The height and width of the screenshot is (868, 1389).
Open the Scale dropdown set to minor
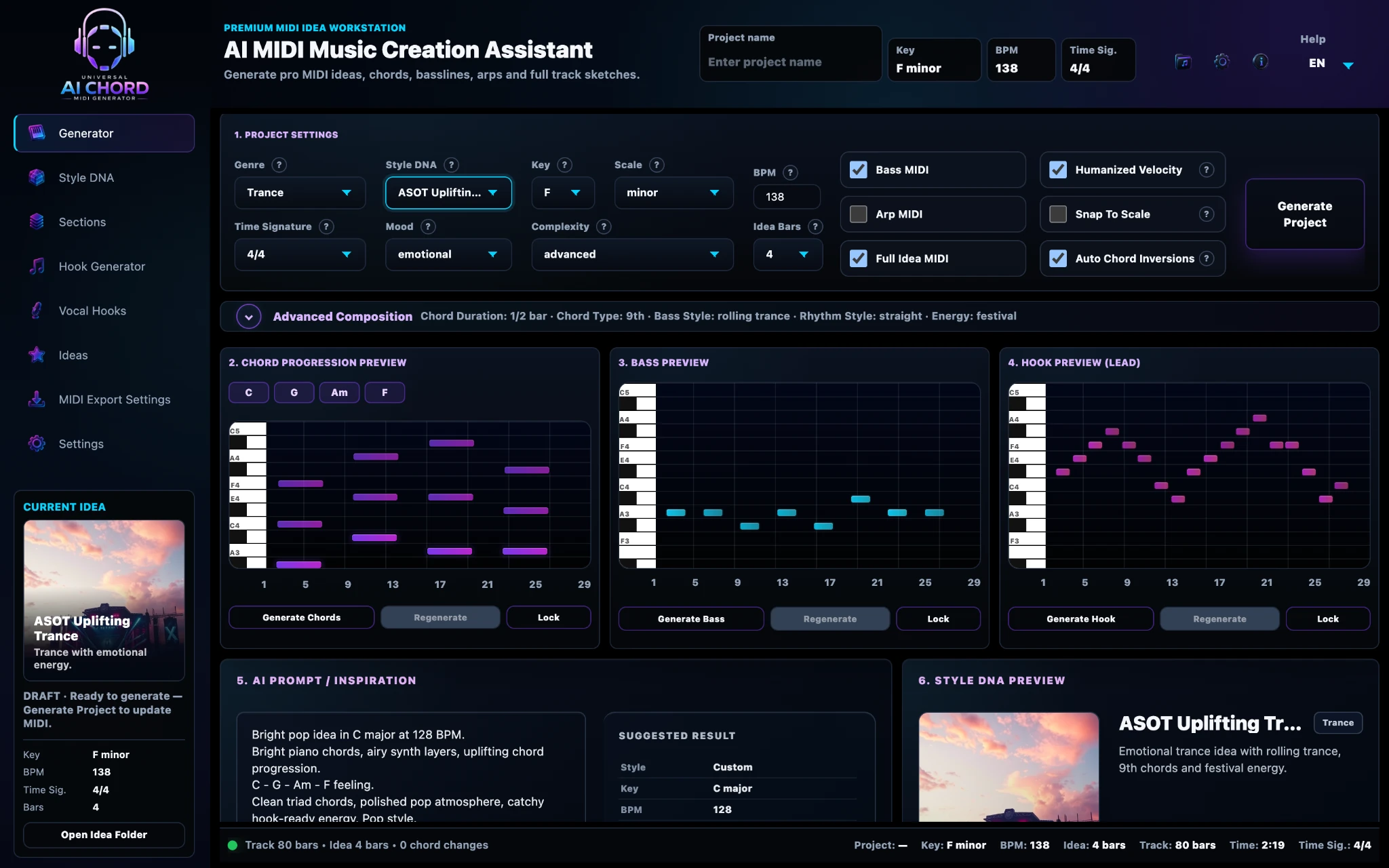click(x=673, y=193)
